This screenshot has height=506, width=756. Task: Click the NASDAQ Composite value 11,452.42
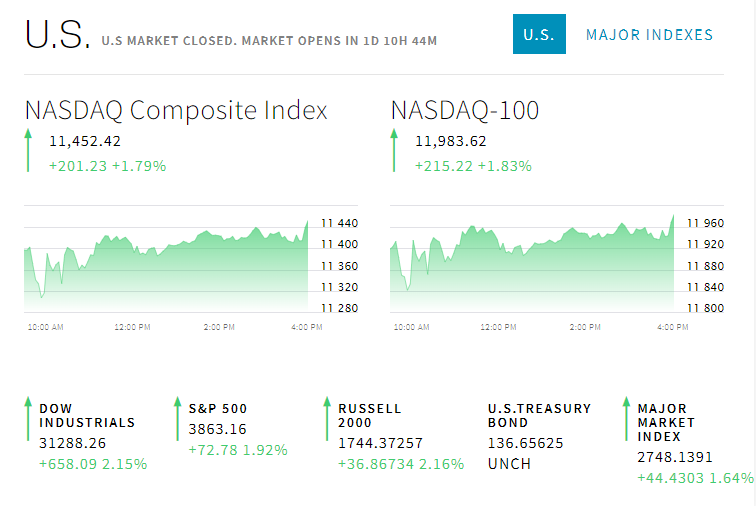tap(85, 141)
